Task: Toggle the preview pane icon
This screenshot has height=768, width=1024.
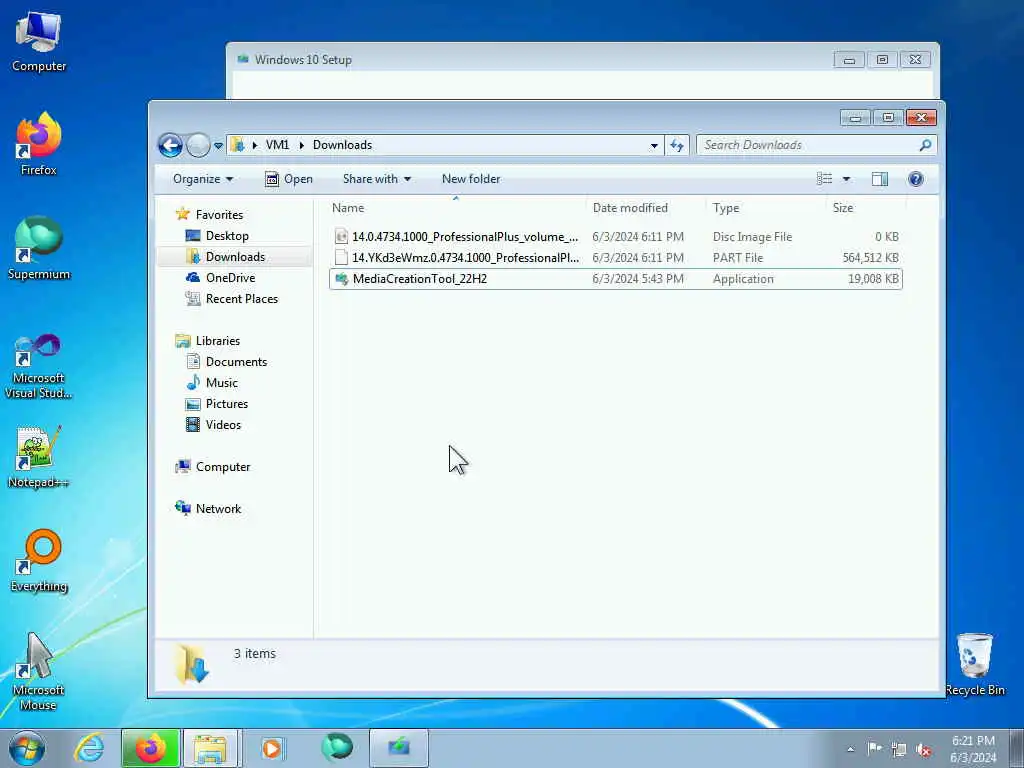Action: pyautogui.click(x=880, y=179)
